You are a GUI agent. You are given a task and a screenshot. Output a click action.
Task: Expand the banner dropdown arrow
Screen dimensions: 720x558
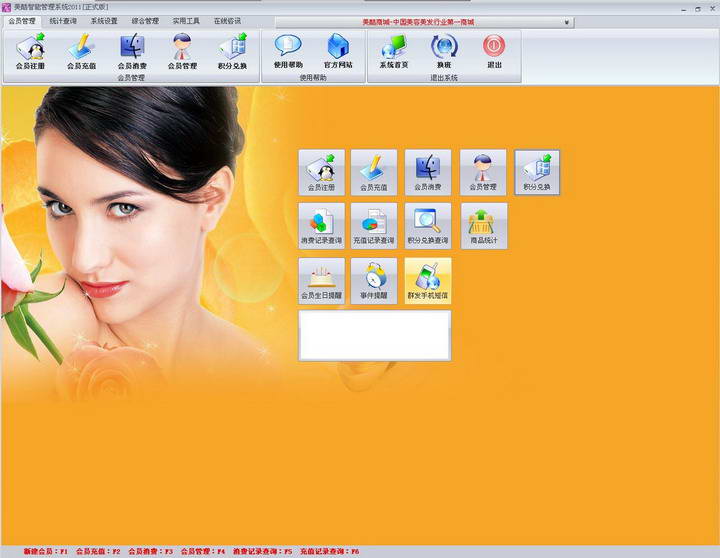[x=567, y=22]
